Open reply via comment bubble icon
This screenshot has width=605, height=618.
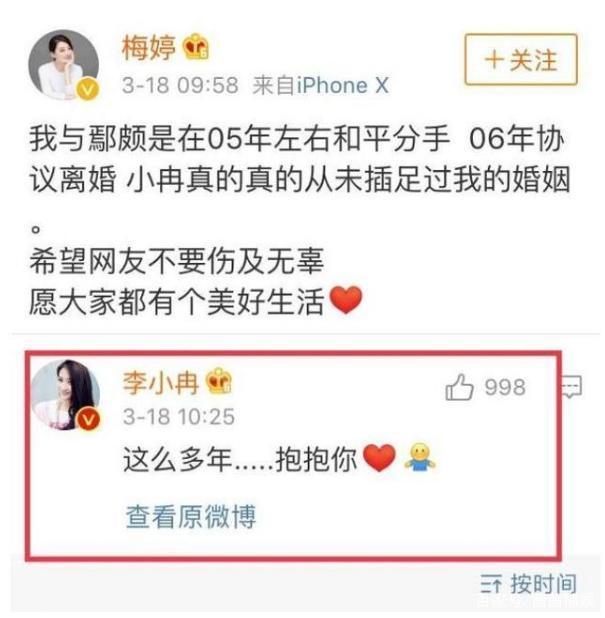(x=571, y=386)
